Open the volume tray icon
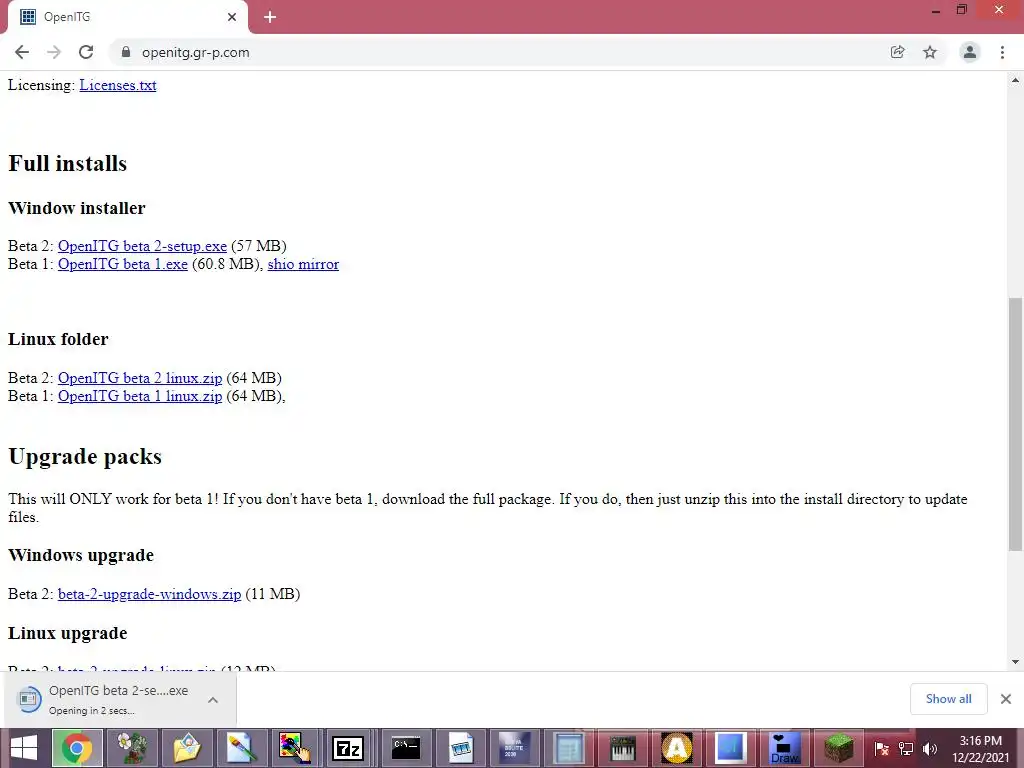The image size is (1024, 768). 930,748
